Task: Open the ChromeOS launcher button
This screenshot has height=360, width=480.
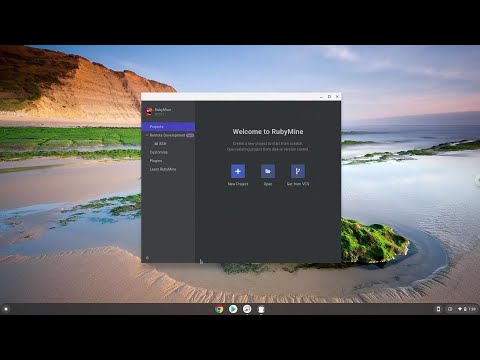Action: [6, 309]
